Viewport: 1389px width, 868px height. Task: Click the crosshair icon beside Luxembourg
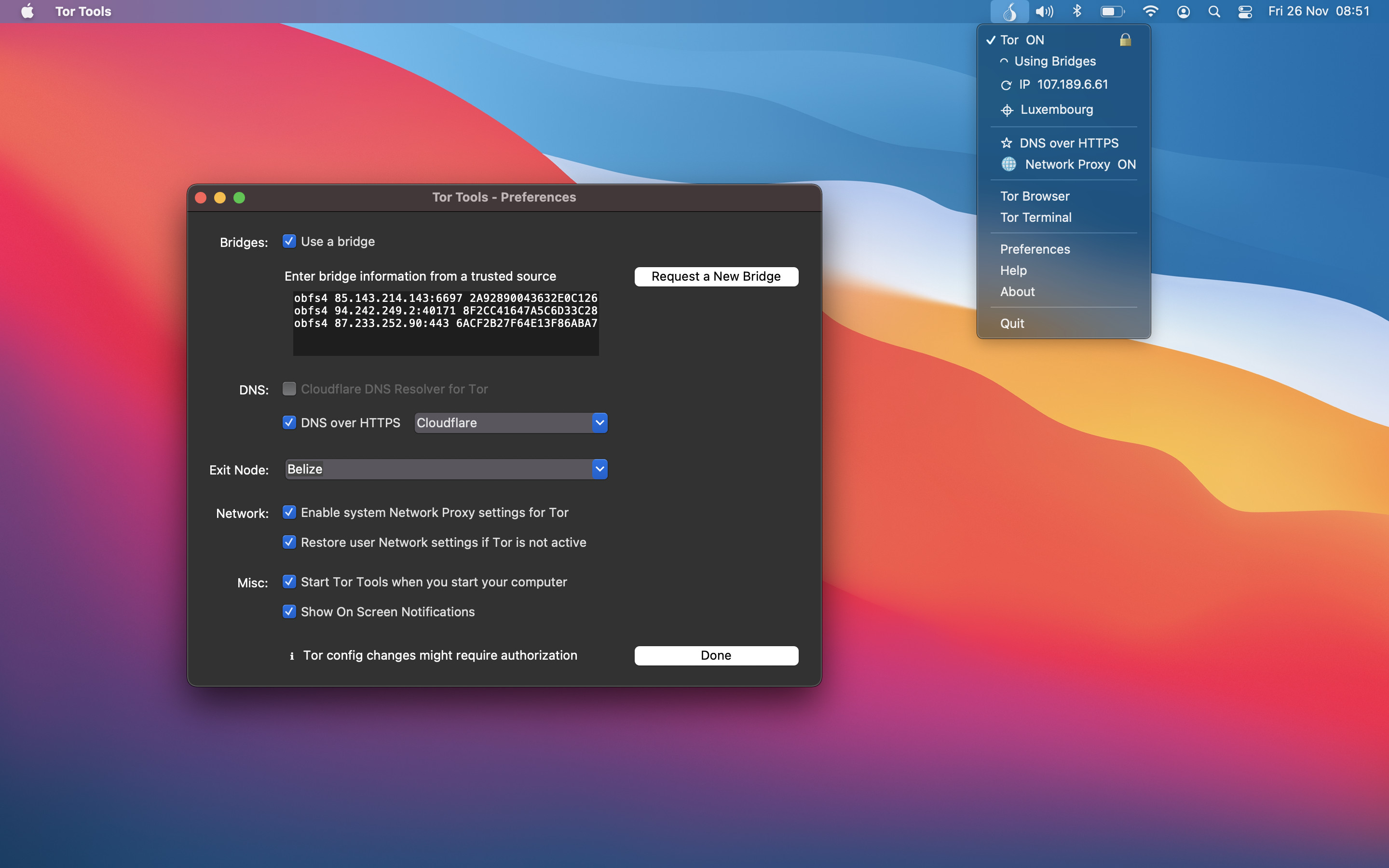tap(1007, 110)
